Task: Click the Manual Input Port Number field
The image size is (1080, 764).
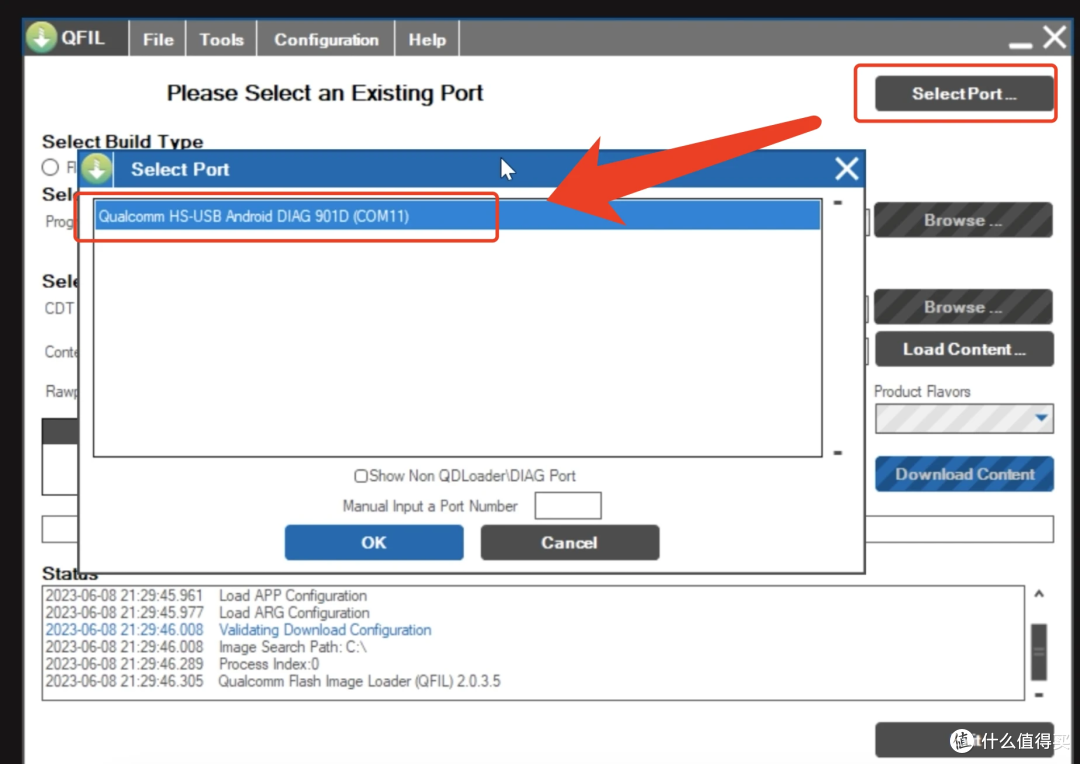Action: (x=568, y=506)
